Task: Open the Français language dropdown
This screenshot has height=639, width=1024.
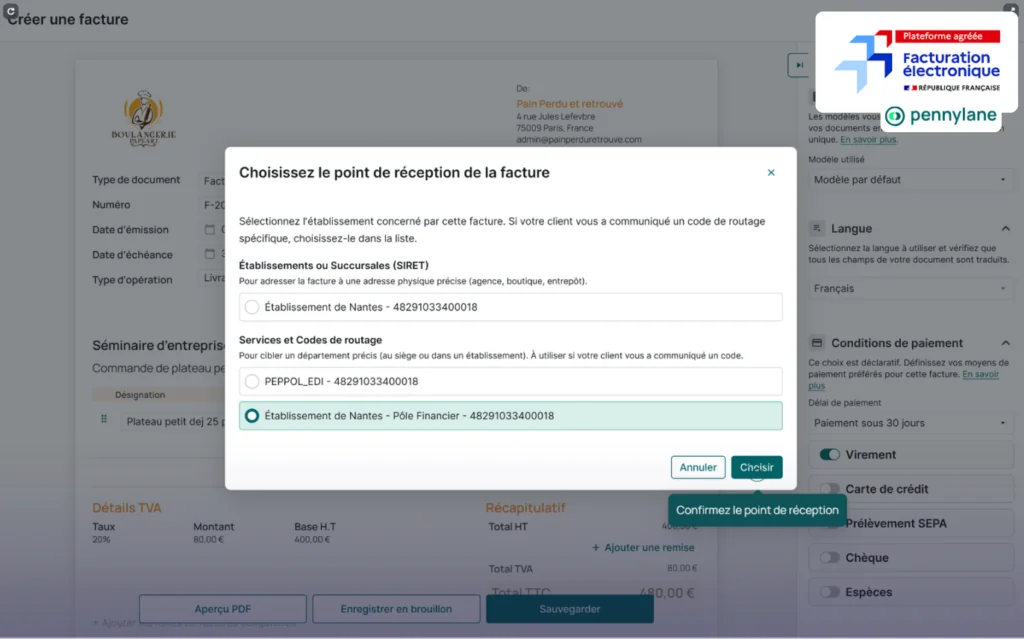Action: (910, 288)
